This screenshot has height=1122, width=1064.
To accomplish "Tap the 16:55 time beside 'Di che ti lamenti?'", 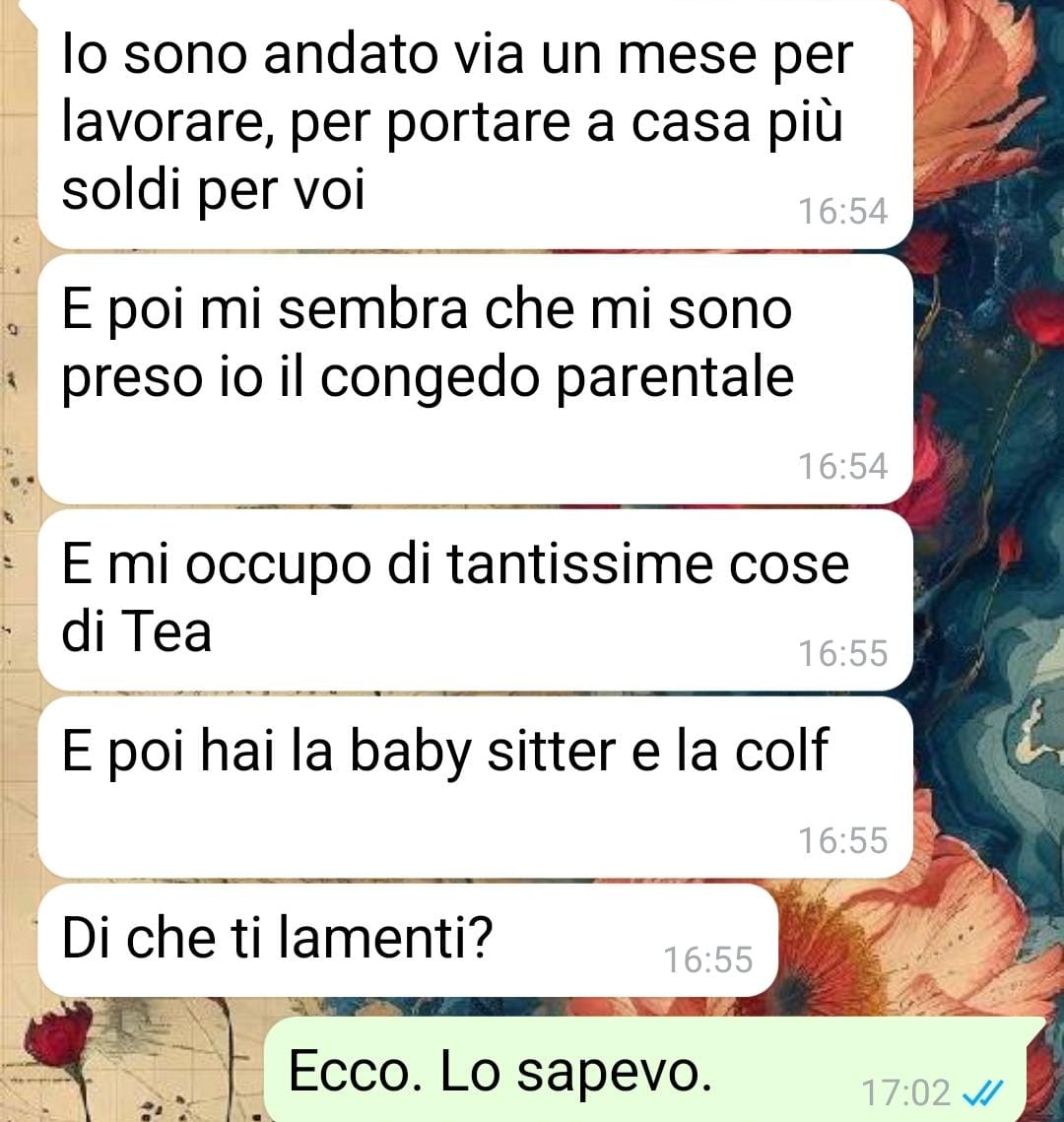I will 708,959.
